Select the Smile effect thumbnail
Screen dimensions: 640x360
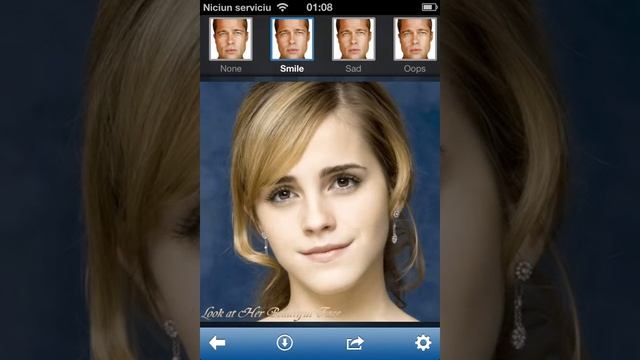tap(292, 39)
